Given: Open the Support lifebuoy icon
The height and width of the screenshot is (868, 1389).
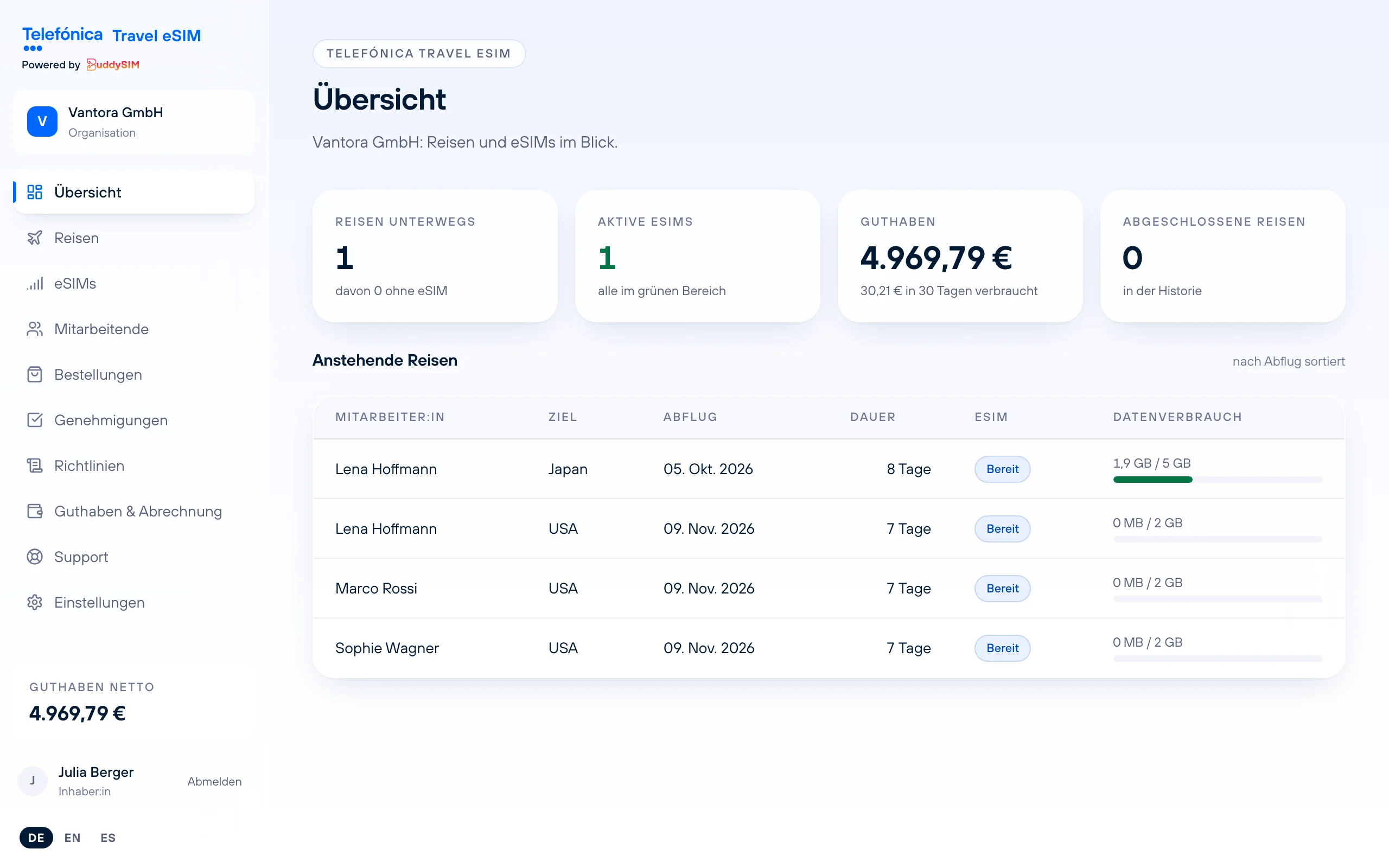Looking at the screenshot, I should pyautogui.click(x=34, y=557).
